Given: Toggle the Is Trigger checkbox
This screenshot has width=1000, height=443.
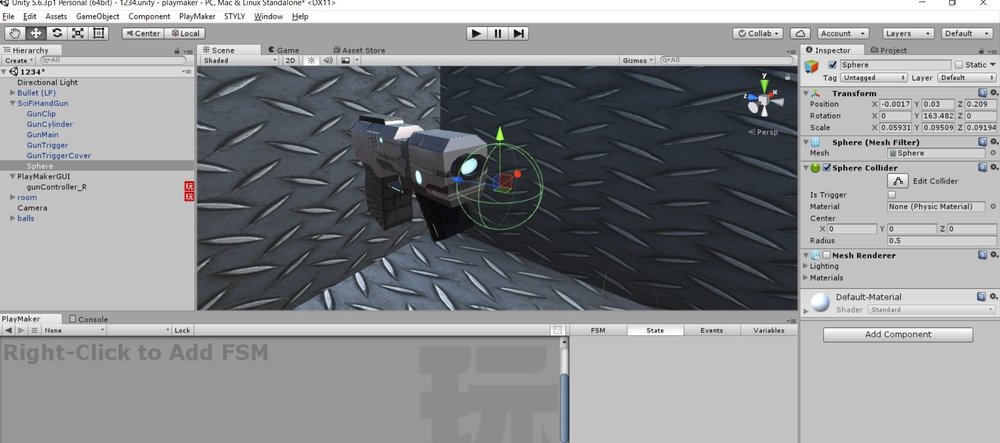Looking at the screenshot, I should (892, 195).
